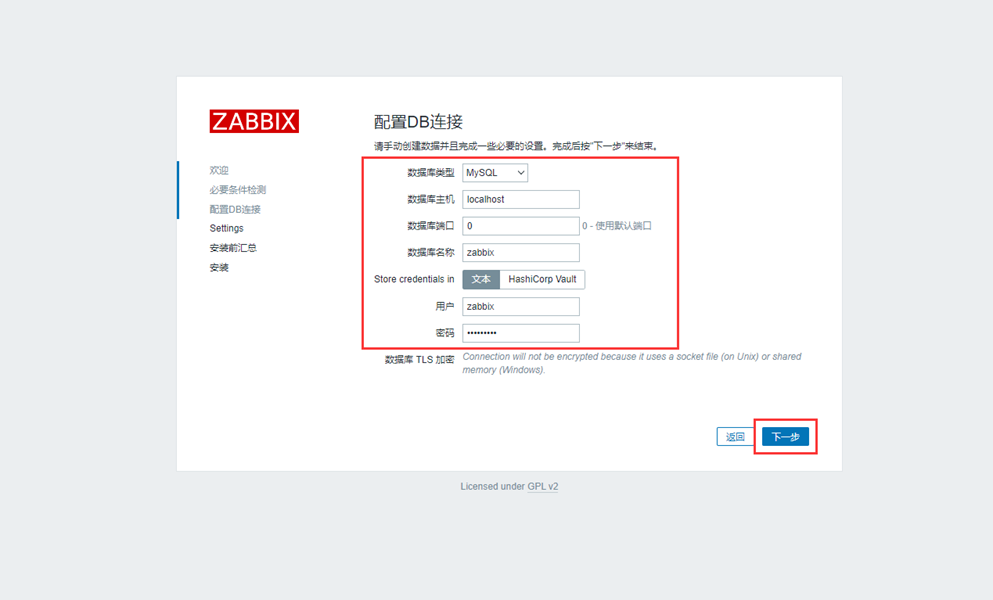Select 必要条件检测 step in sidebar
Viewport: 993px width, 600px height.
tap(237, 190)
